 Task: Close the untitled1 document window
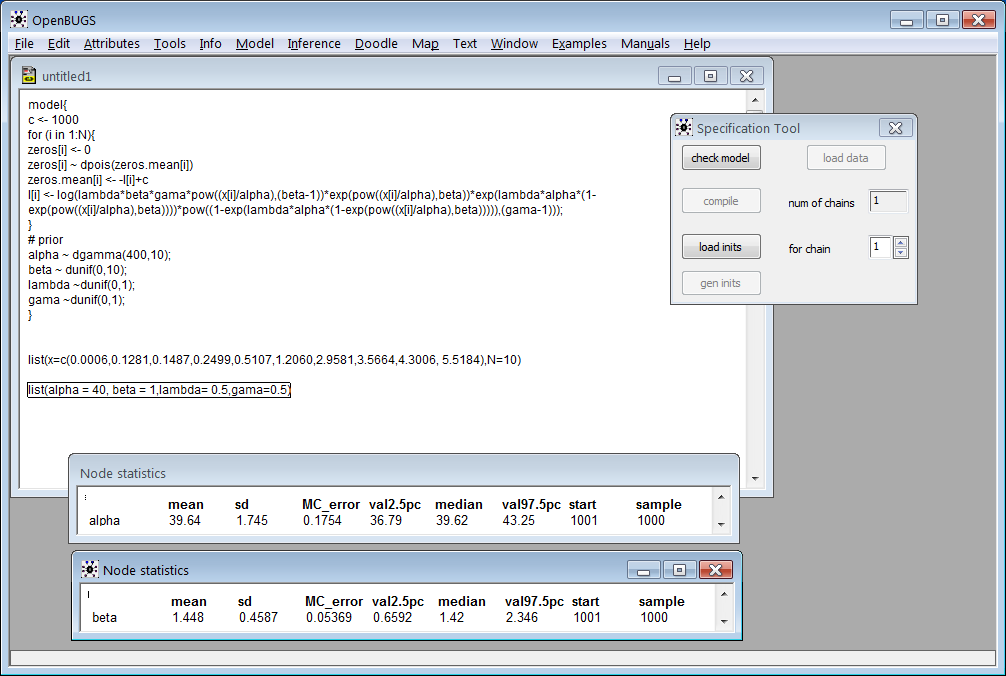(747, 76)
